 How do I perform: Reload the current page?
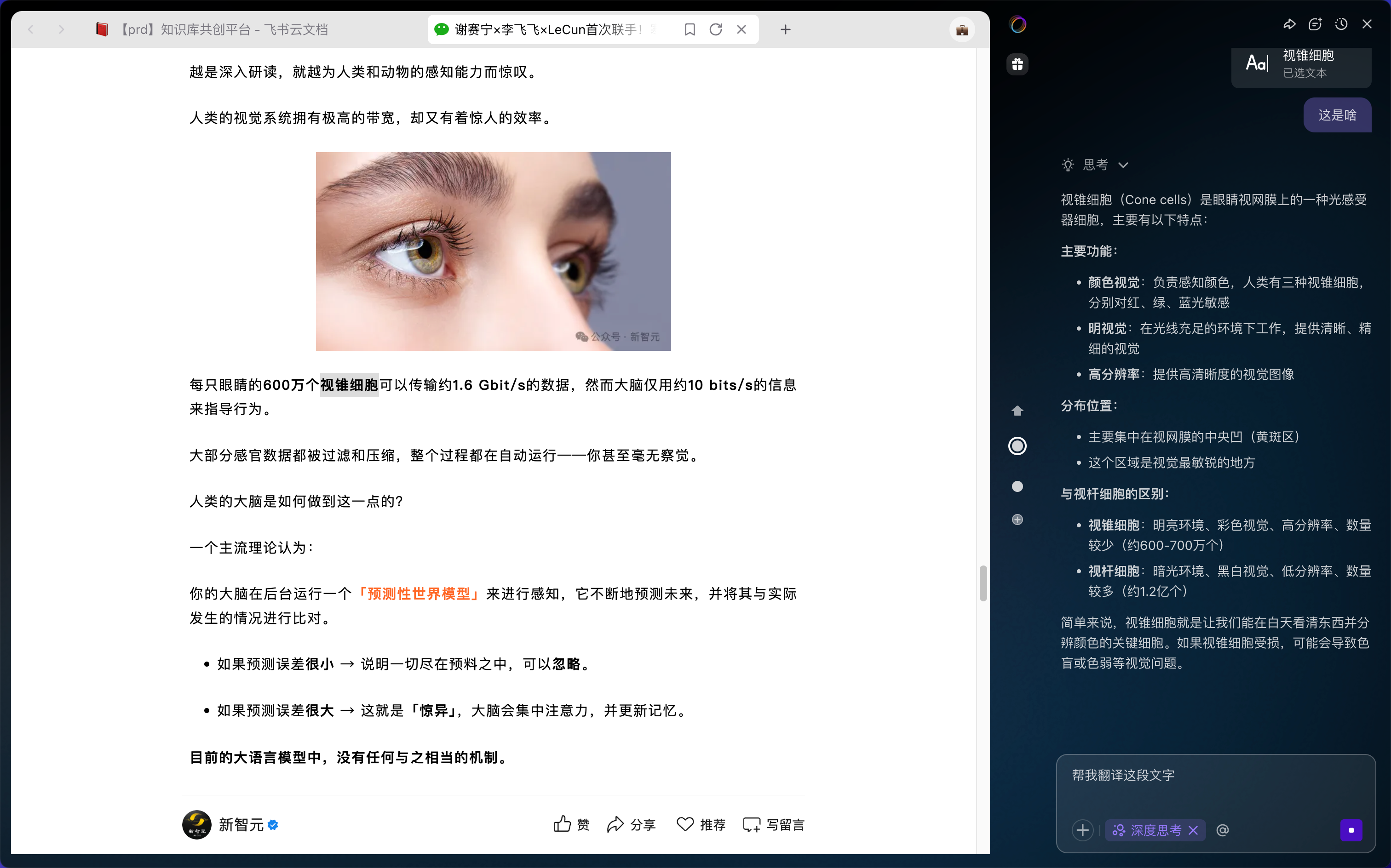(x=716, y=29)
